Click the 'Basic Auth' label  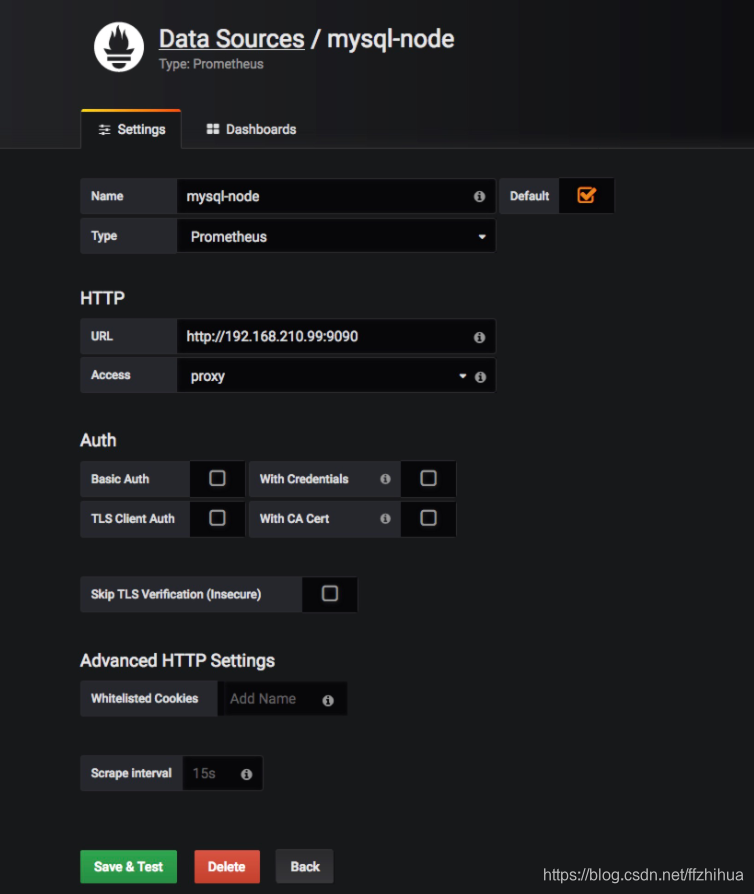tap(120, 479)
